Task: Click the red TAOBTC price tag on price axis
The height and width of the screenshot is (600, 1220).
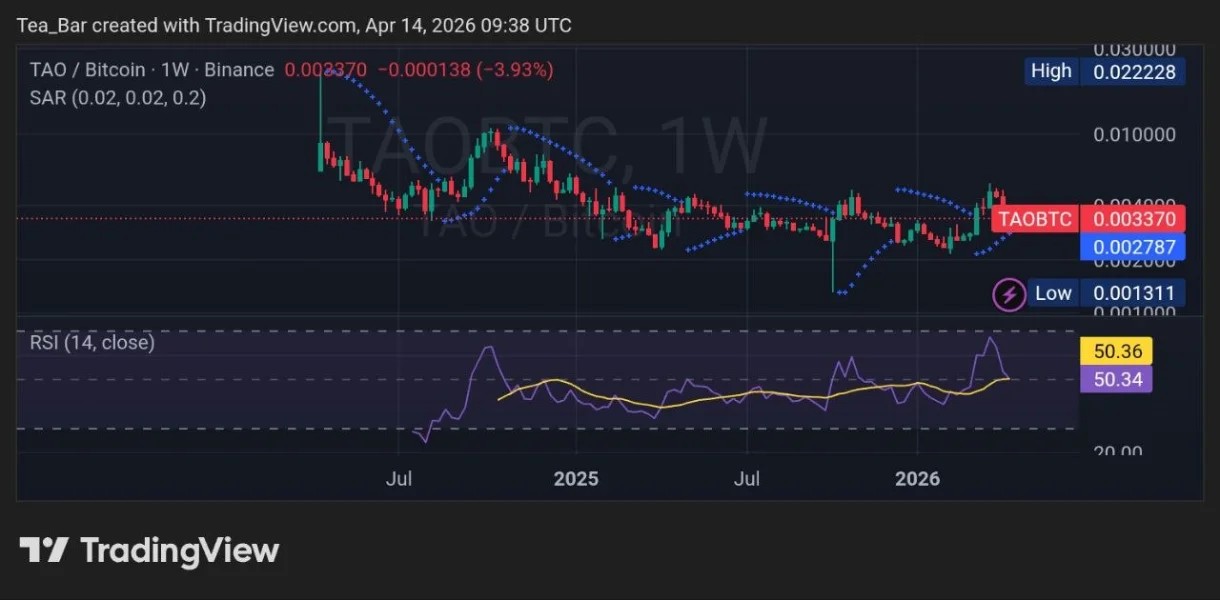Action: [1035, 219]
